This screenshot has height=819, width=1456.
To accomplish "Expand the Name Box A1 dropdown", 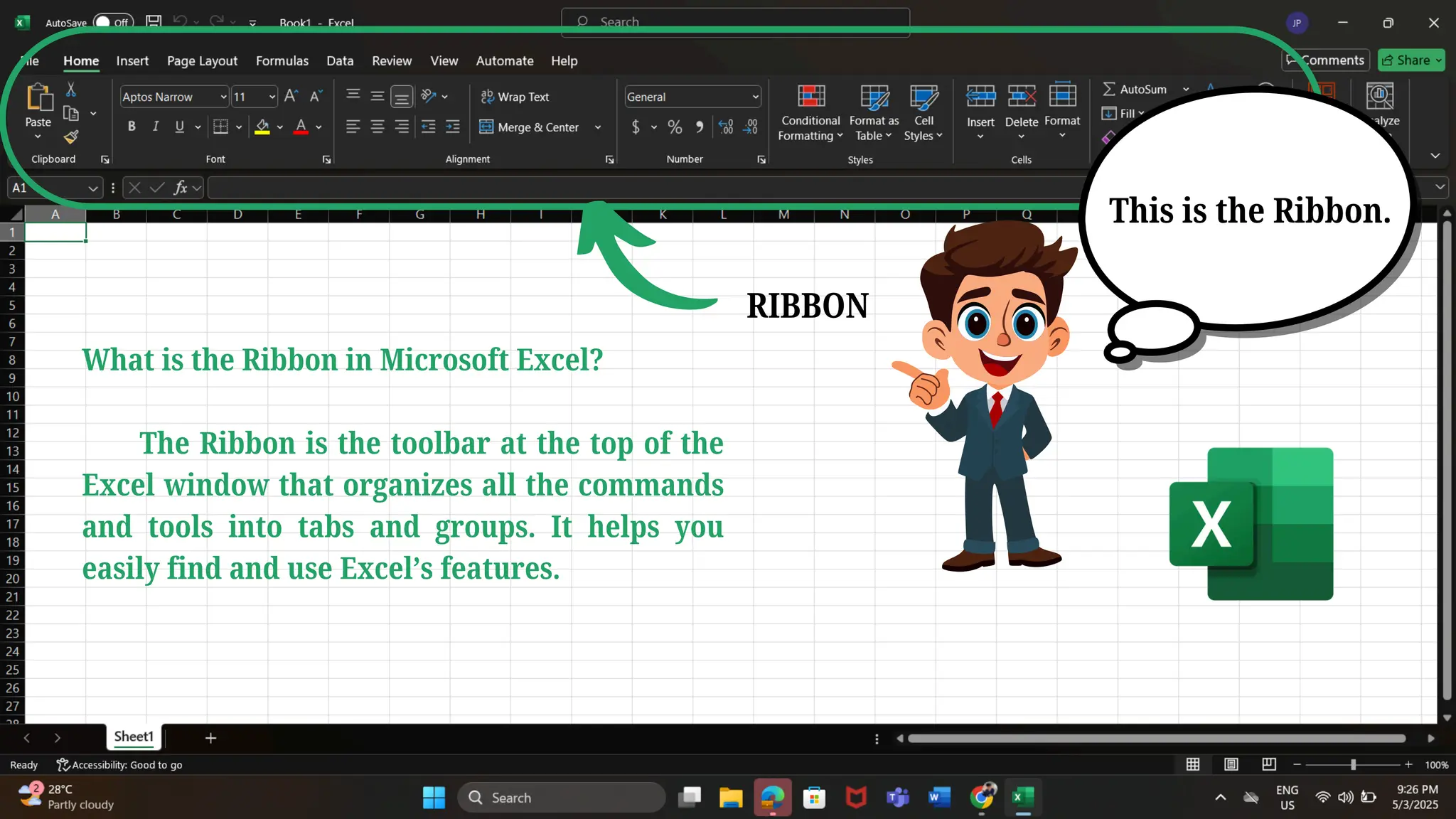I will pos(93,188).
